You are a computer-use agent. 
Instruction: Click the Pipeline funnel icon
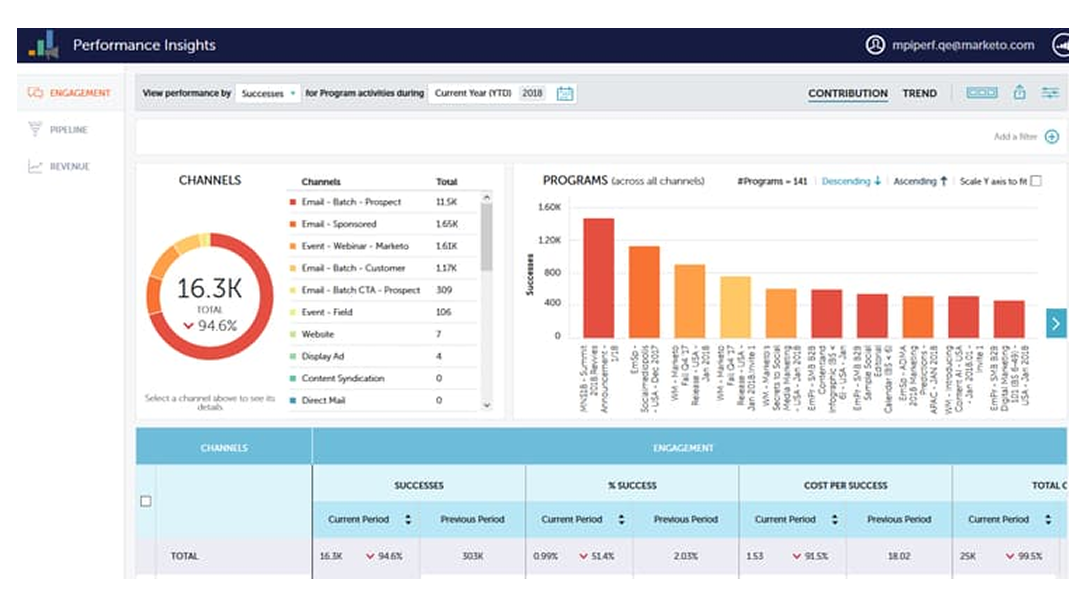pos(35,130)
